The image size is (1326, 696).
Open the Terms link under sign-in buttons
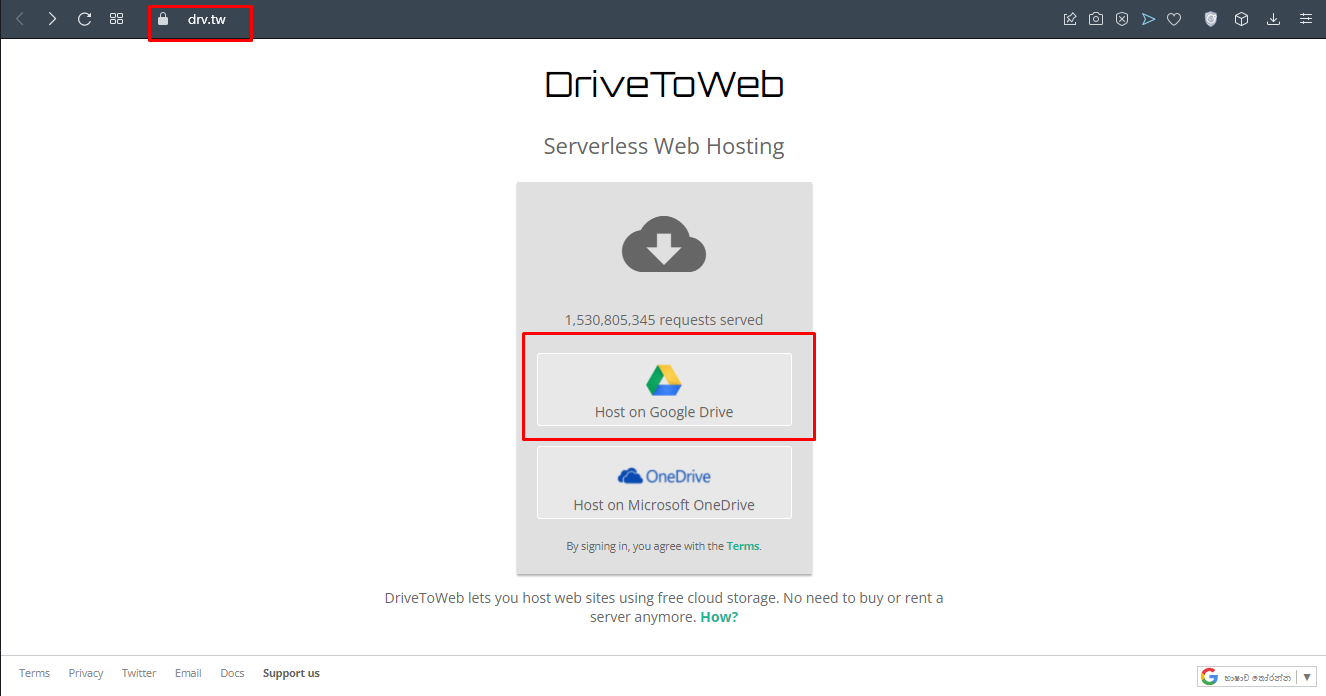(x=743, y=546)
